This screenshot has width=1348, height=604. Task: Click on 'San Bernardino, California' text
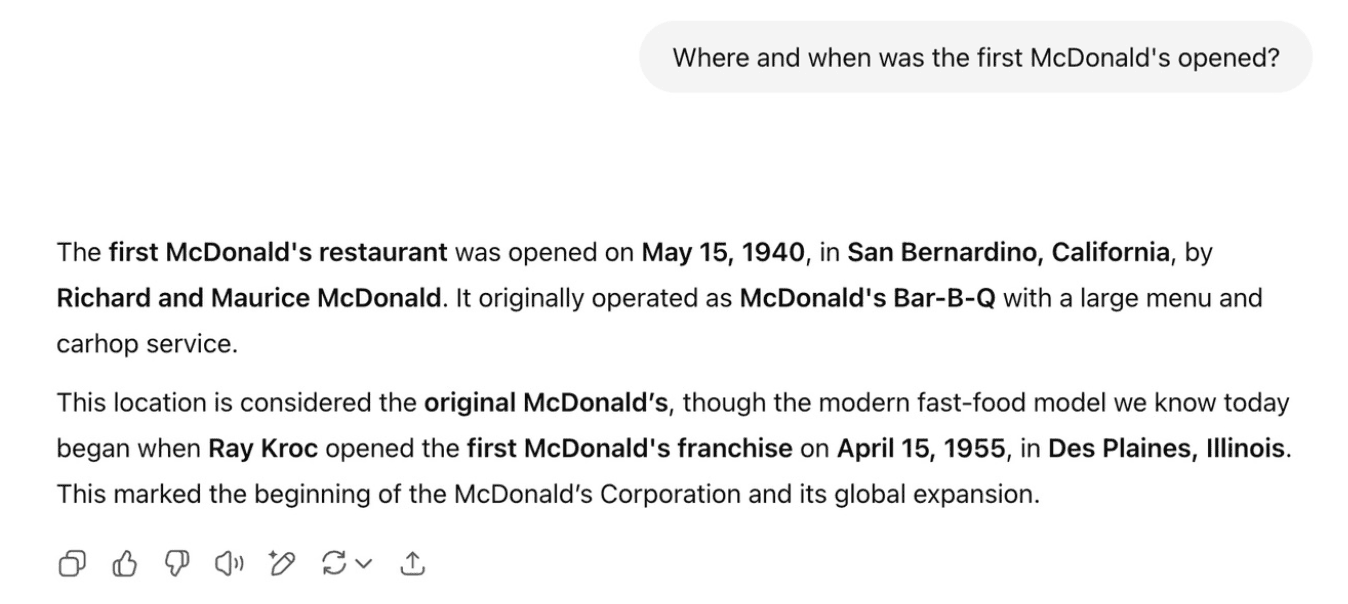(x=1008, y=252)
